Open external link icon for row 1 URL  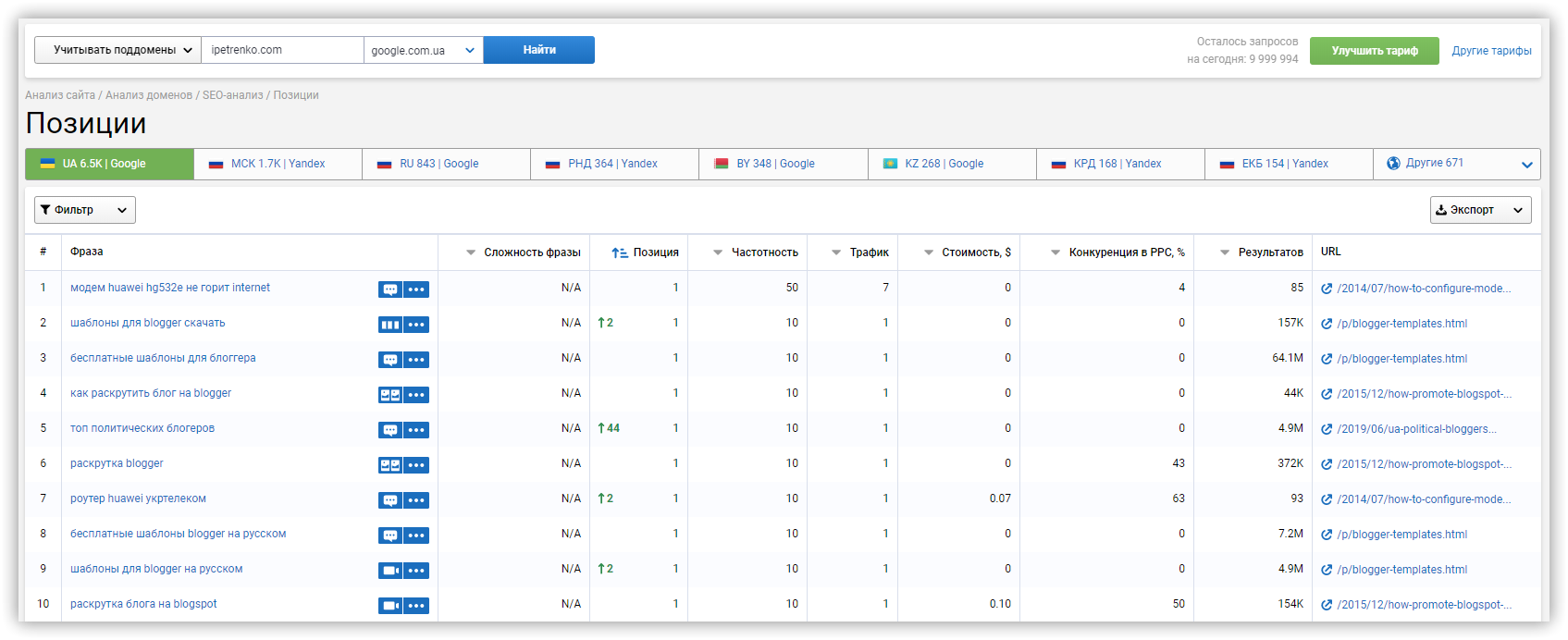tap(1327, 289)
